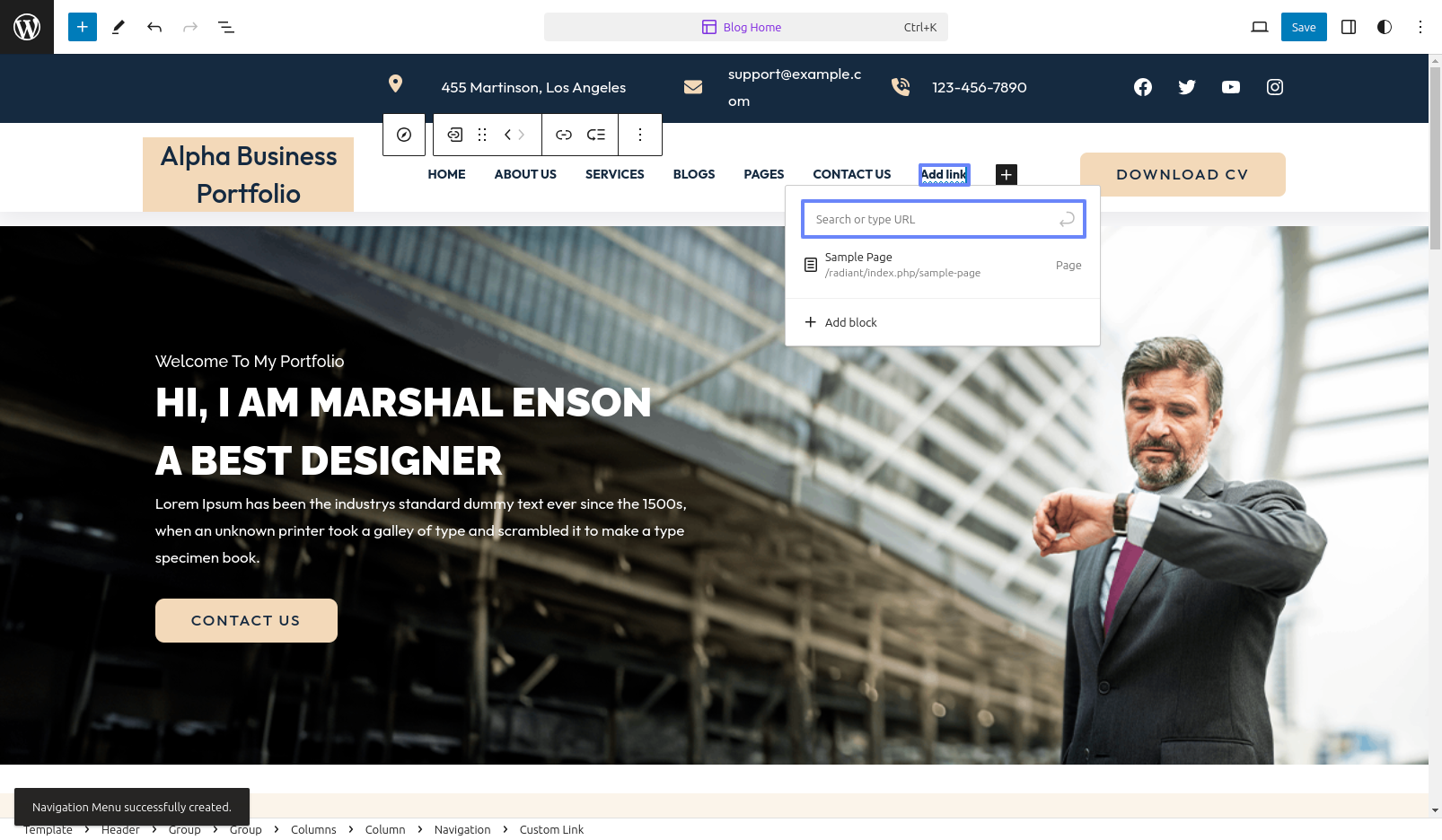Switch the preview device view
The image size is (1442, 840).
click(x=1260, y=27)
